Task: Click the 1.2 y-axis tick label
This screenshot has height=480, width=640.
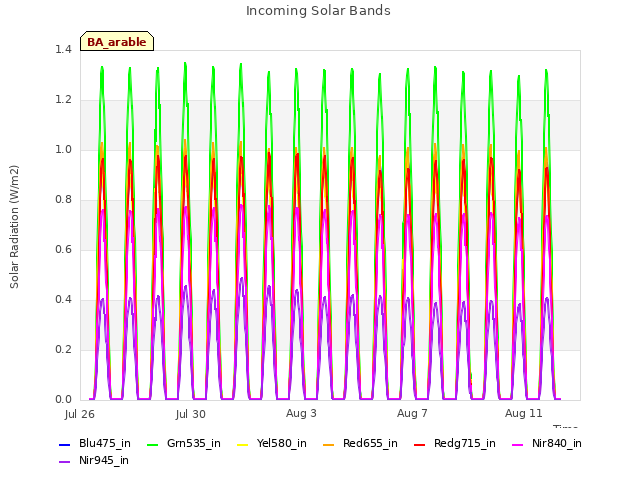Action: (x=63, y=100)
